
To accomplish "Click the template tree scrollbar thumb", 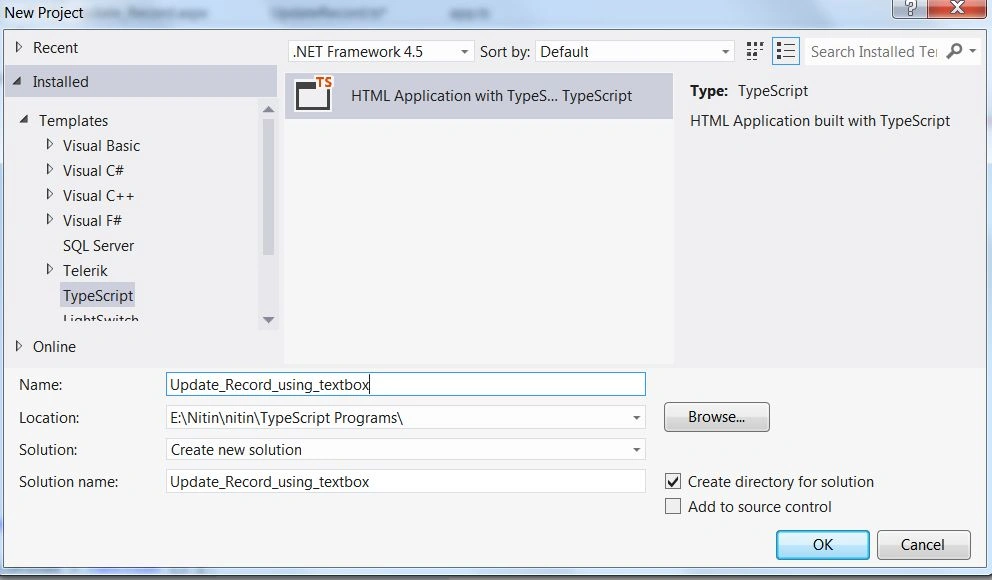I will pos(268,187).
